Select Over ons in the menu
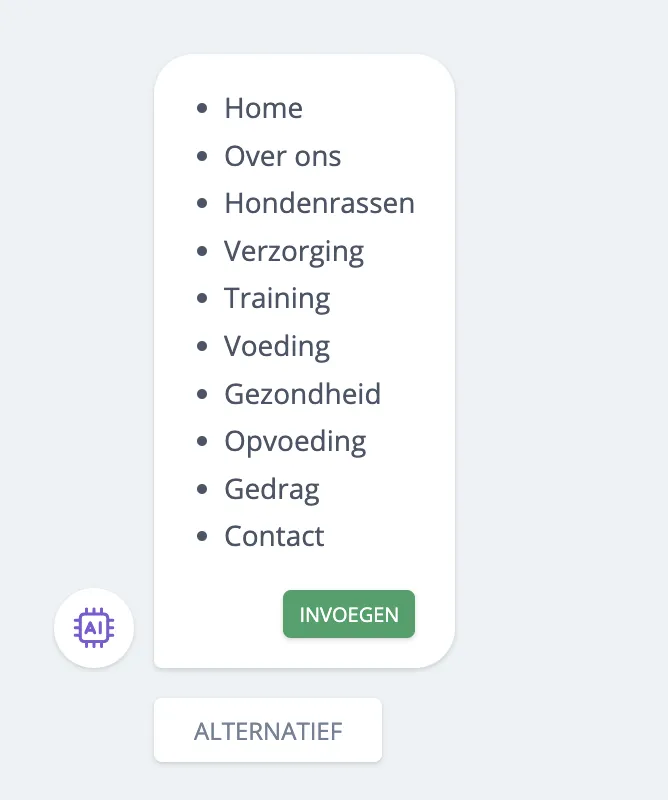Viewport: 668px width, 800px height. [282, 156]
